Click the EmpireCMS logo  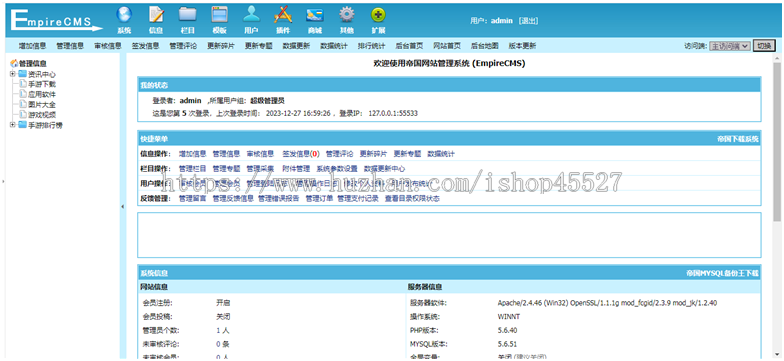56,20
